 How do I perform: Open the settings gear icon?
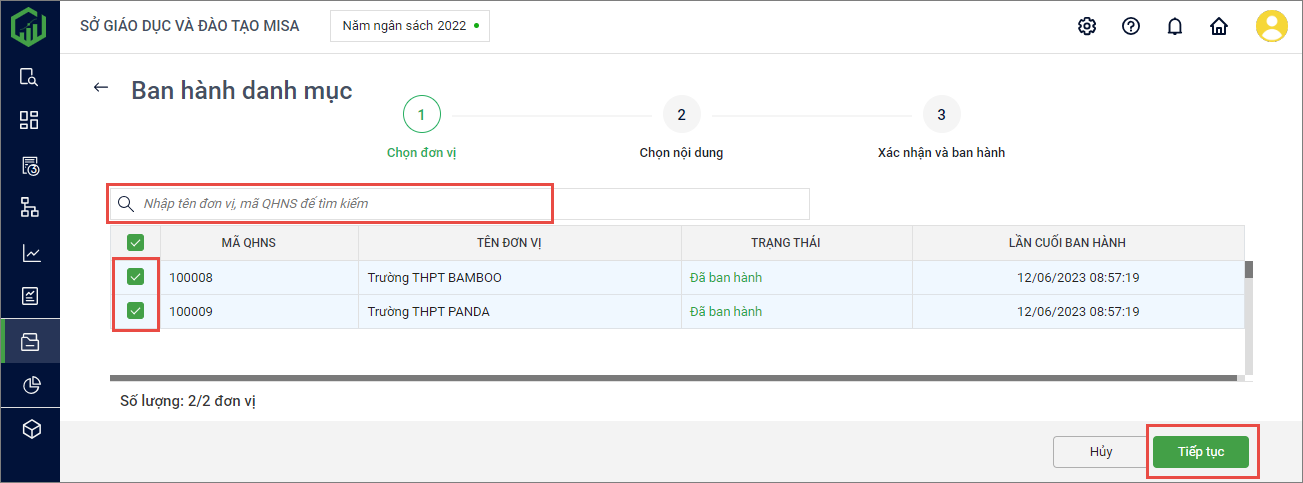(1087, 26)
